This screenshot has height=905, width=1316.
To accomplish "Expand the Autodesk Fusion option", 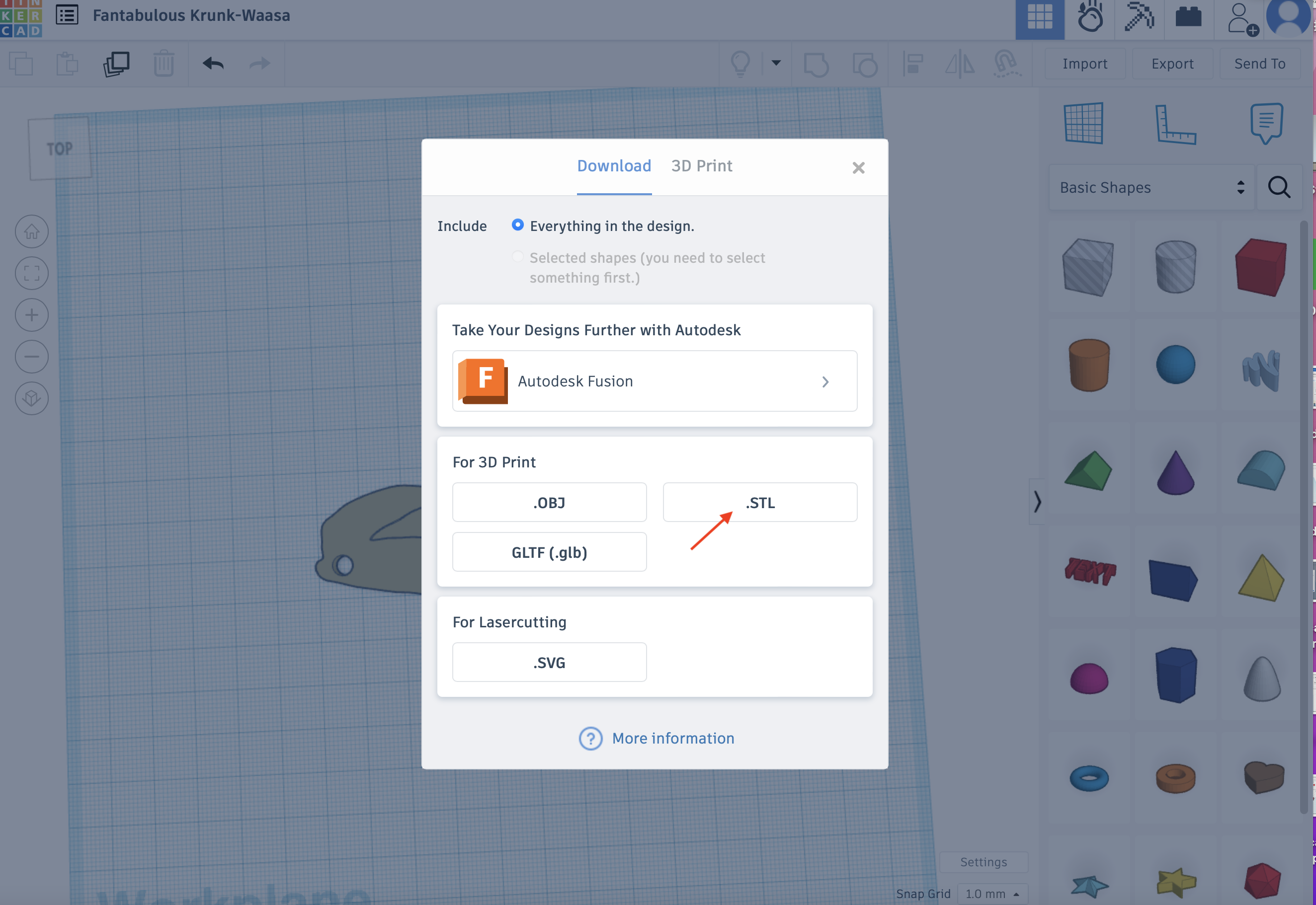I will (654, 381).
